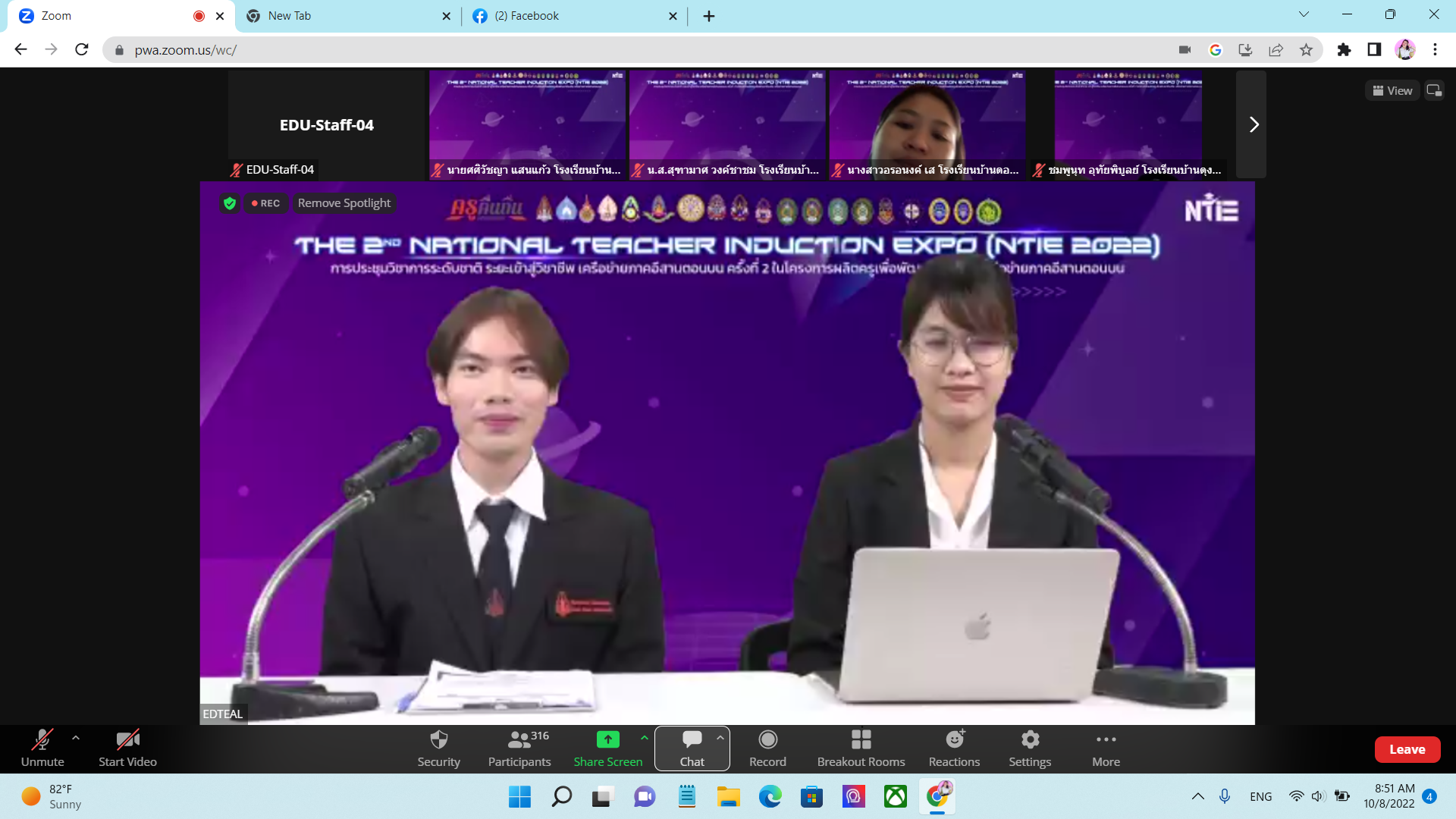Open the Reactions menu
The width and height of the screenshot is (1456, 819).
click(x=954, y=740)
